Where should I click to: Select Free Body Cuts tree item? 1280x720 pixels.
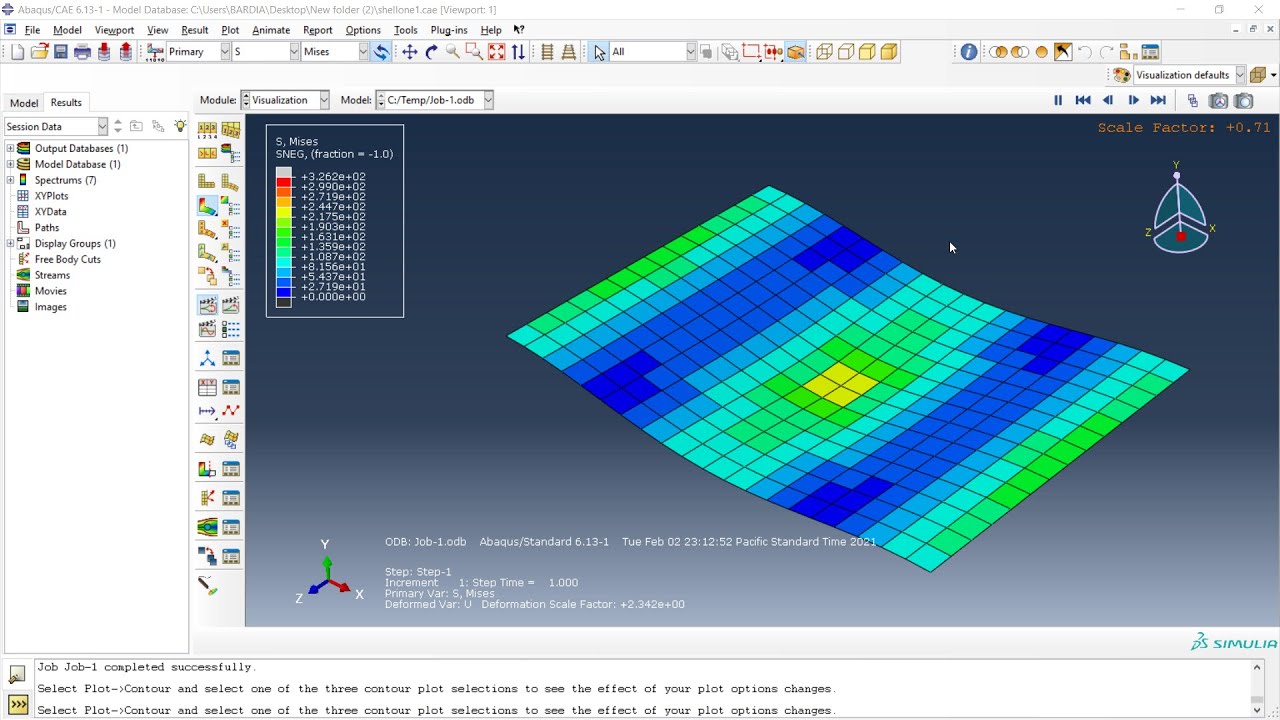click(67, 259)
